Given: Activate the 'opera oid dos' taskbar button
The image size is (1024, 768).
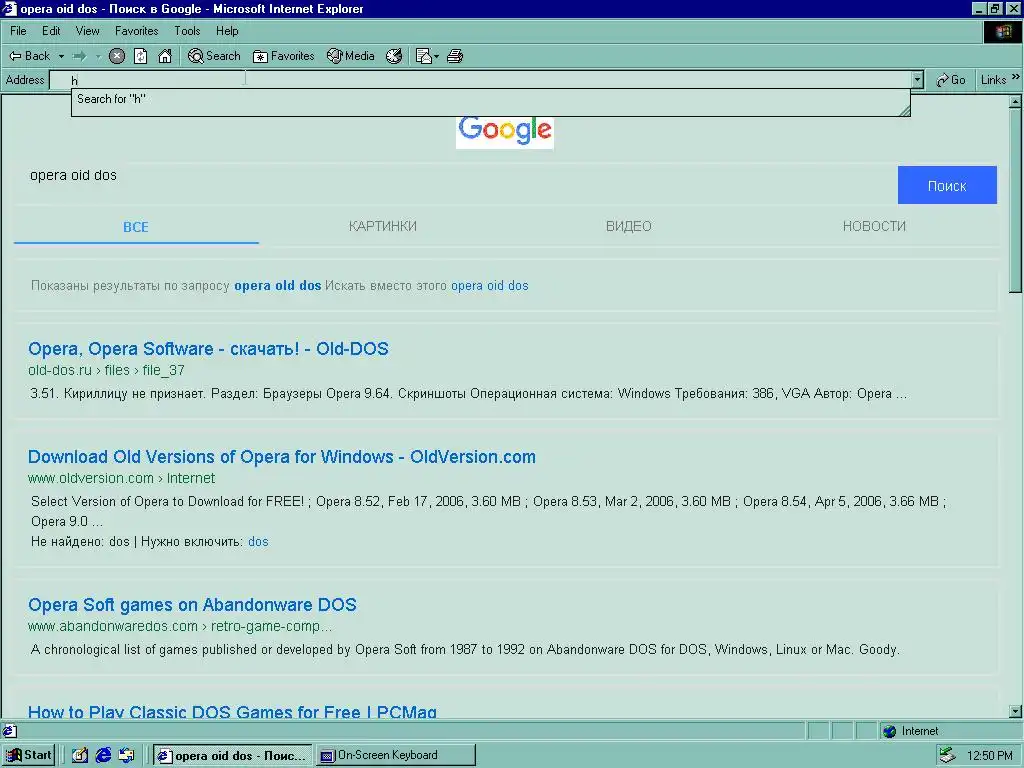Looking at the screenshot, I should 232,756.
